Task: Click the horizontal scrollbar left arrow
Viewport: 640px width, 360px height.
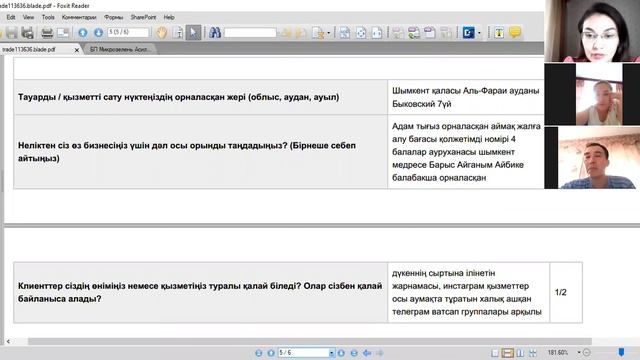Action: 8,341
